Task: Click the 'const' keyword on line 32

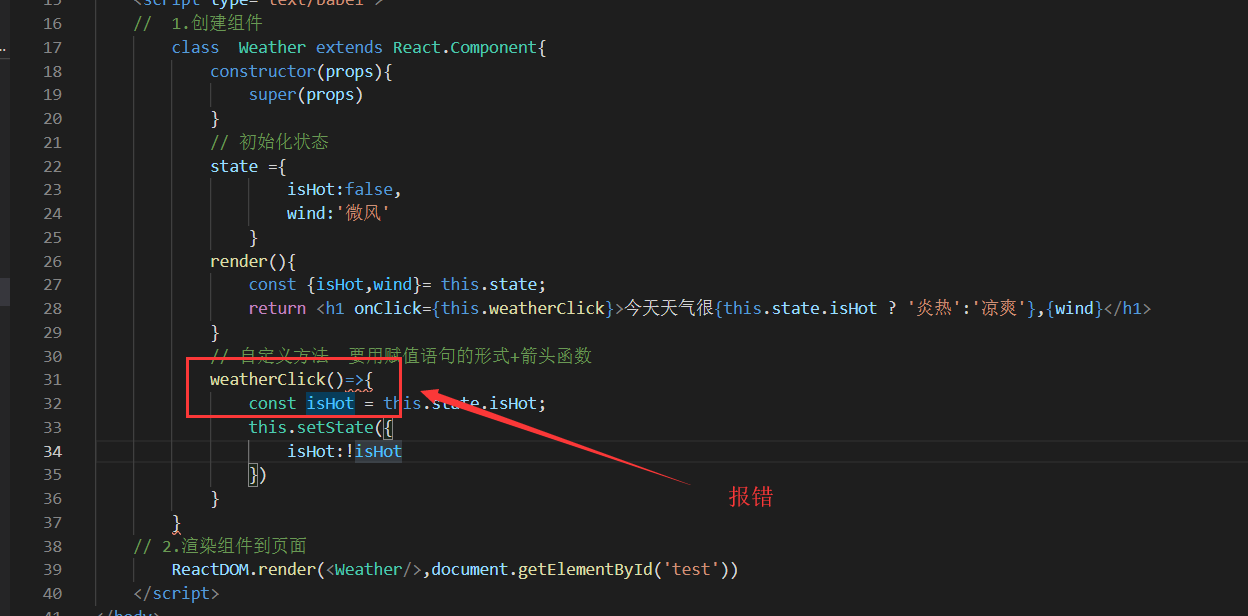Action: click(x=273, y=403)
